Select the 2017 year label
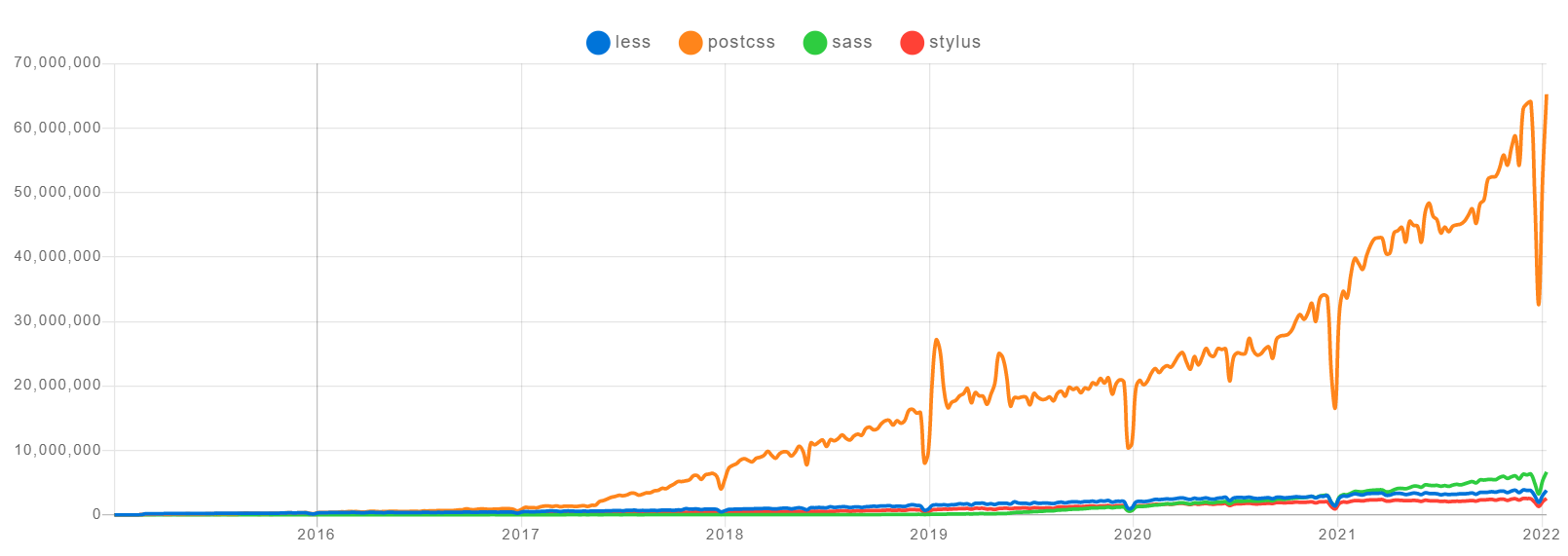Viewport: 1568px width, 556px height. coord(521,534)
